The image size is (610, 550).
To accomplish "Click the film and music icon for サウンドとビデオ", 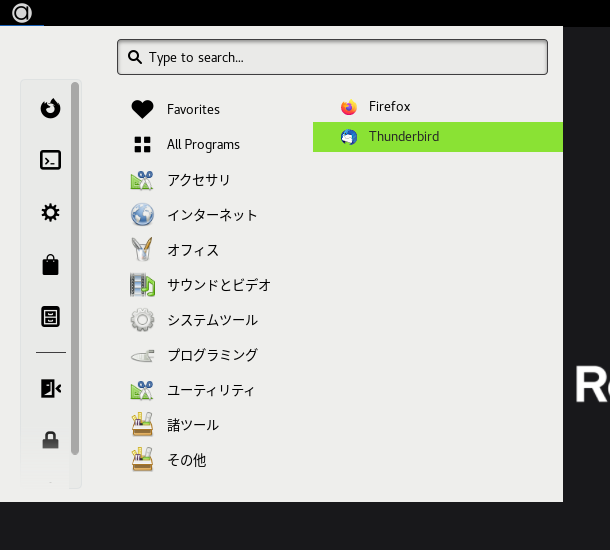I will [x=142, y=285].
